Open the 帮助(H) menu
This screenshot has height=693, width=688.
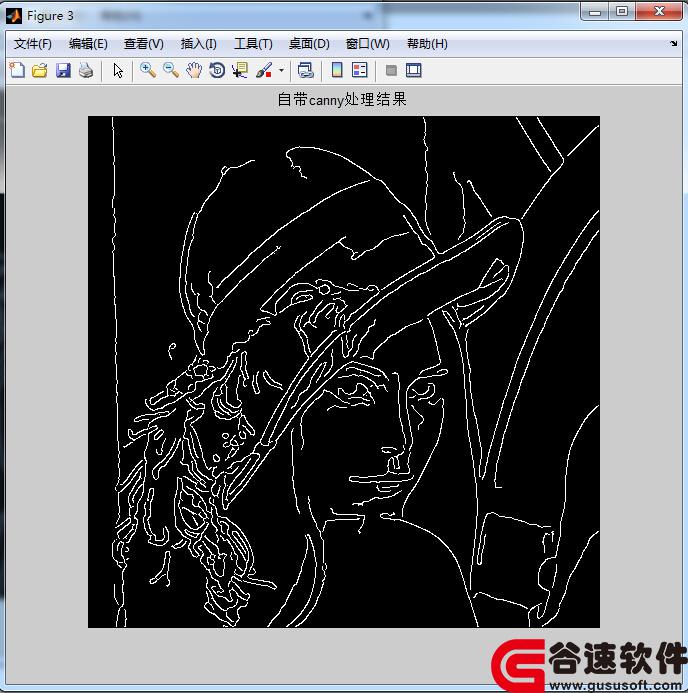pyautogui.click(x=427, y=44)
